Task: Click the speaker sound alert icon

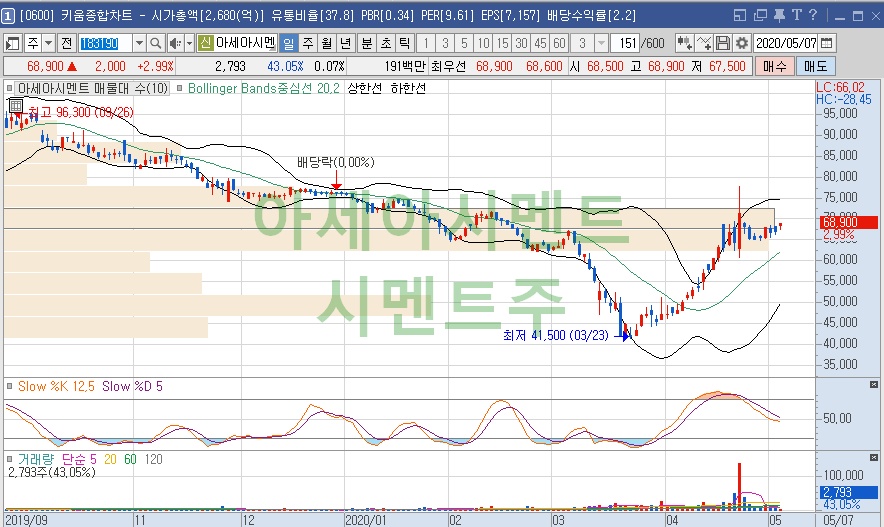Action: 175,43
